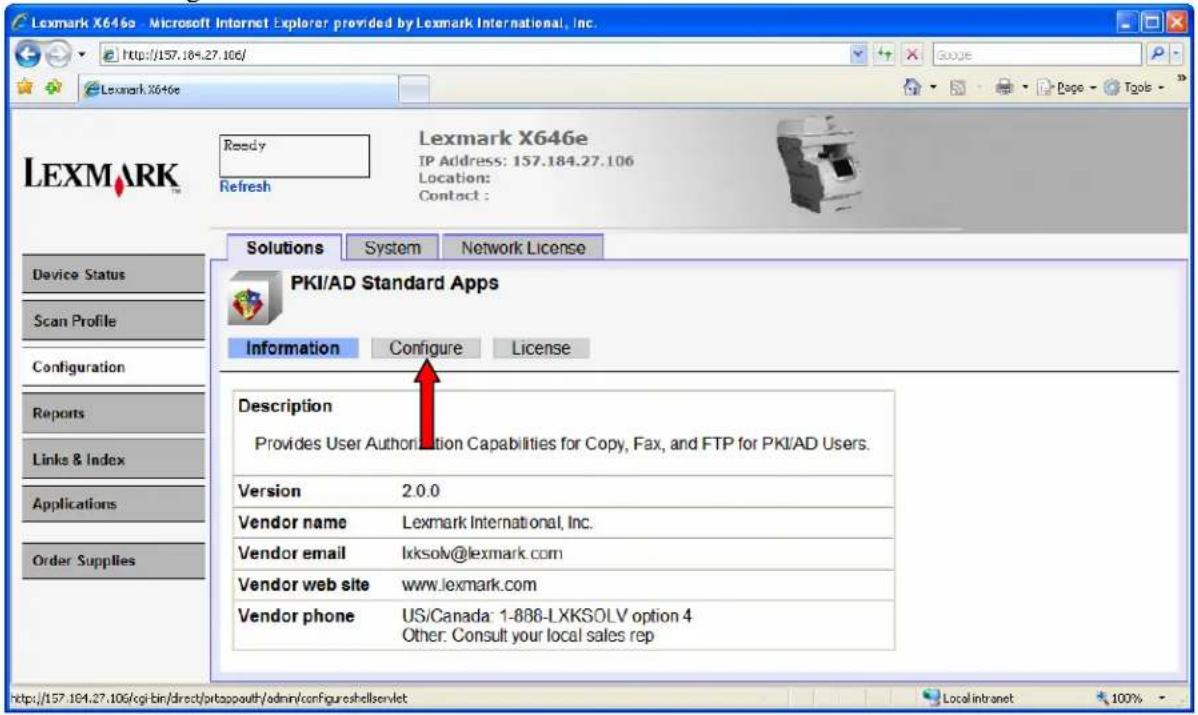Open Reports in sidebar

coord(113,413)
